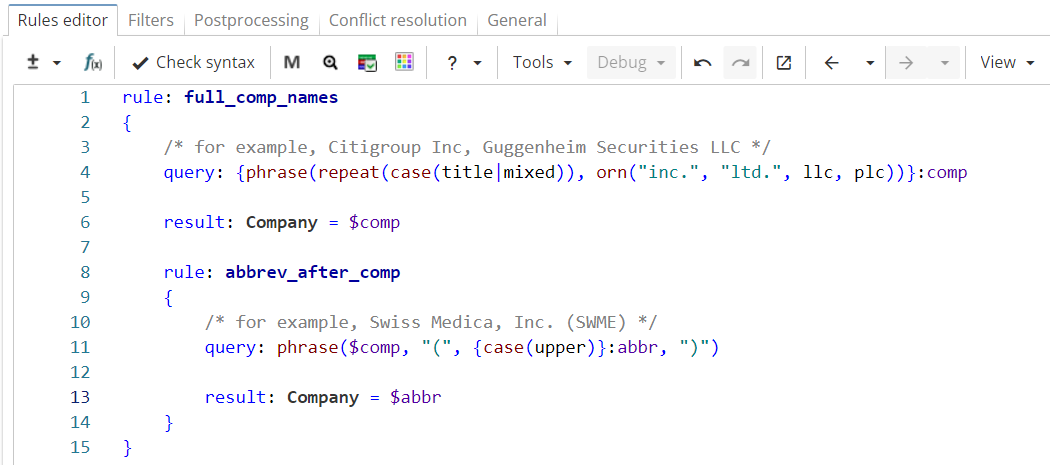Click the undo arrow icon

point(703,62)
